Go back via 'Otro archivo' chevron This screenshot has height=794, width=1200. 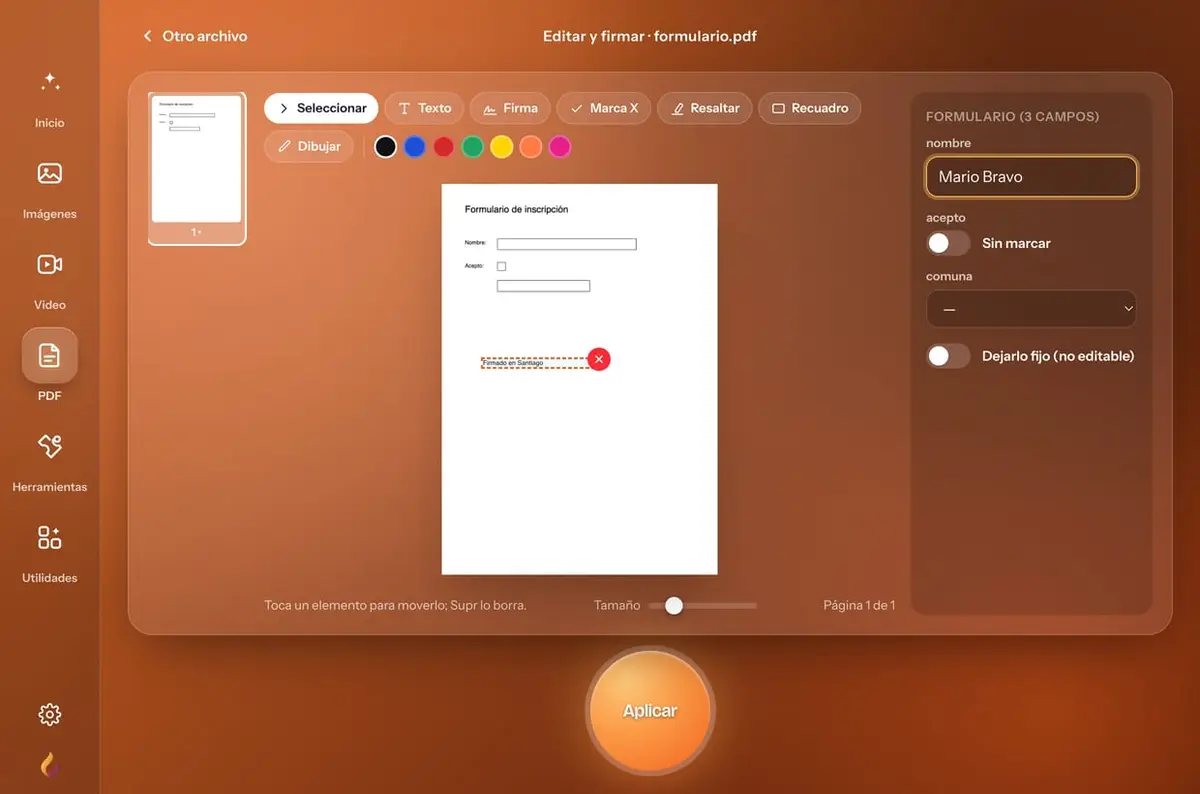(x=148, y=36)
